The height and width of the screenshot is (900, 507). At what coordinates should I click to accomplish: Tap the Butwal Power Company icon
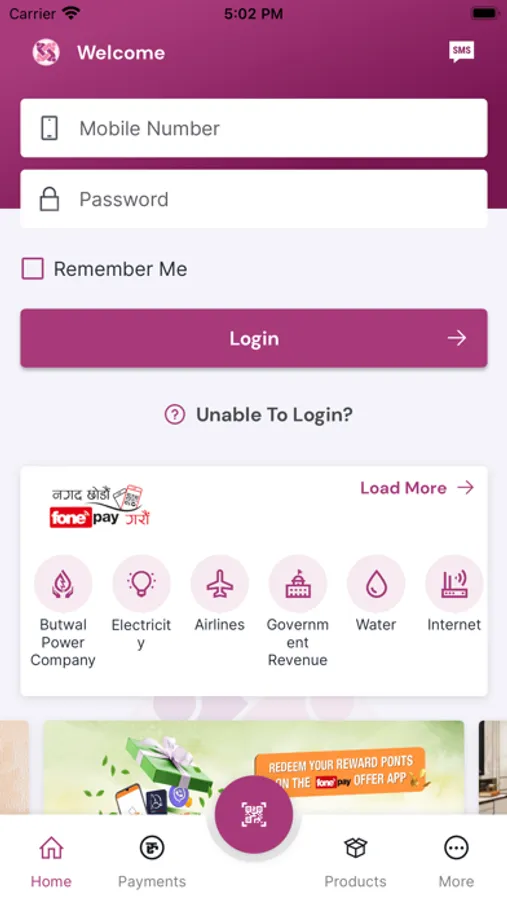63,584
